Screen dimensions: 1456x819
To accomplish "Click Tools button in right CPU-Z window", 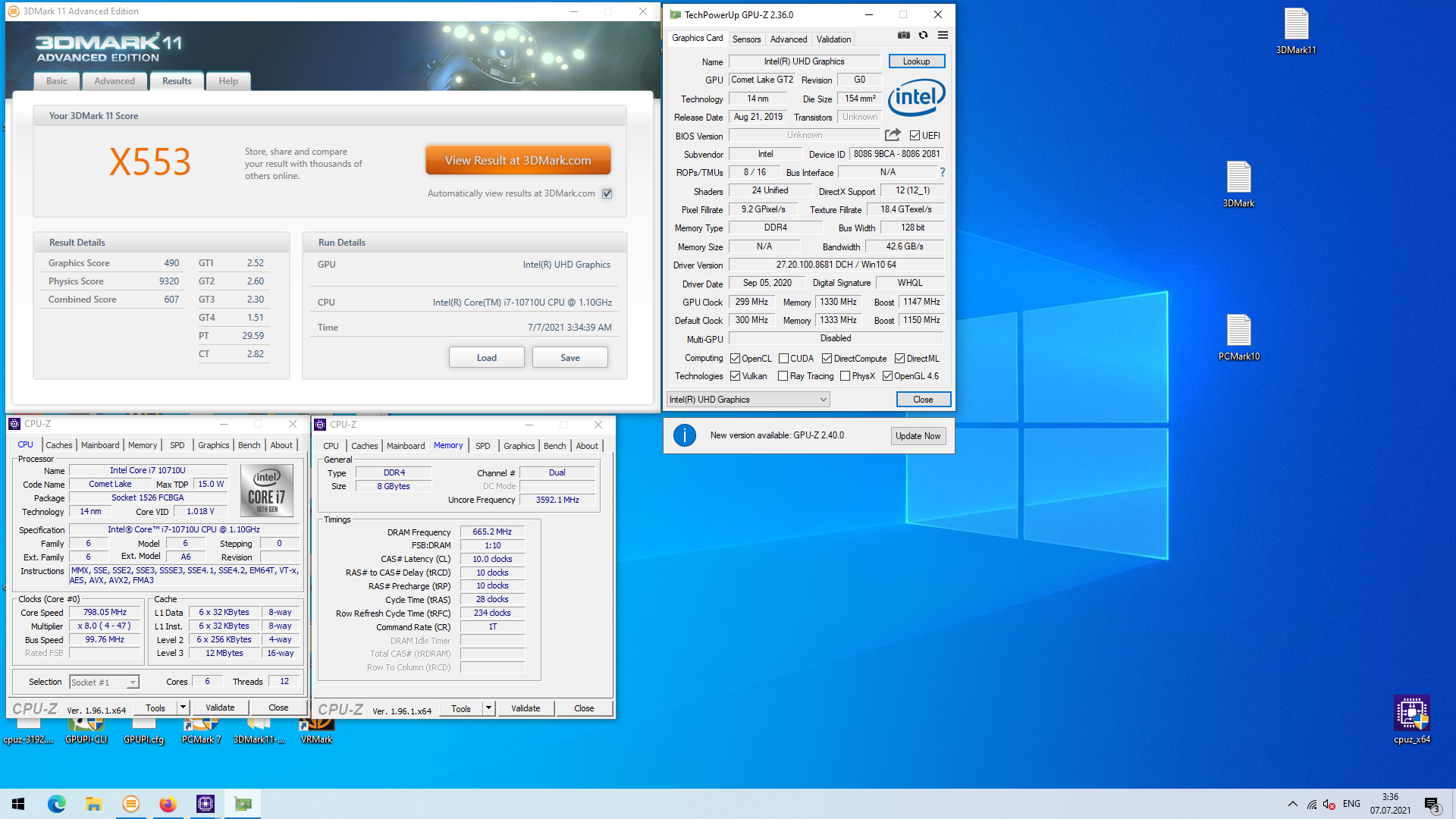I will (x=461, y=708).
